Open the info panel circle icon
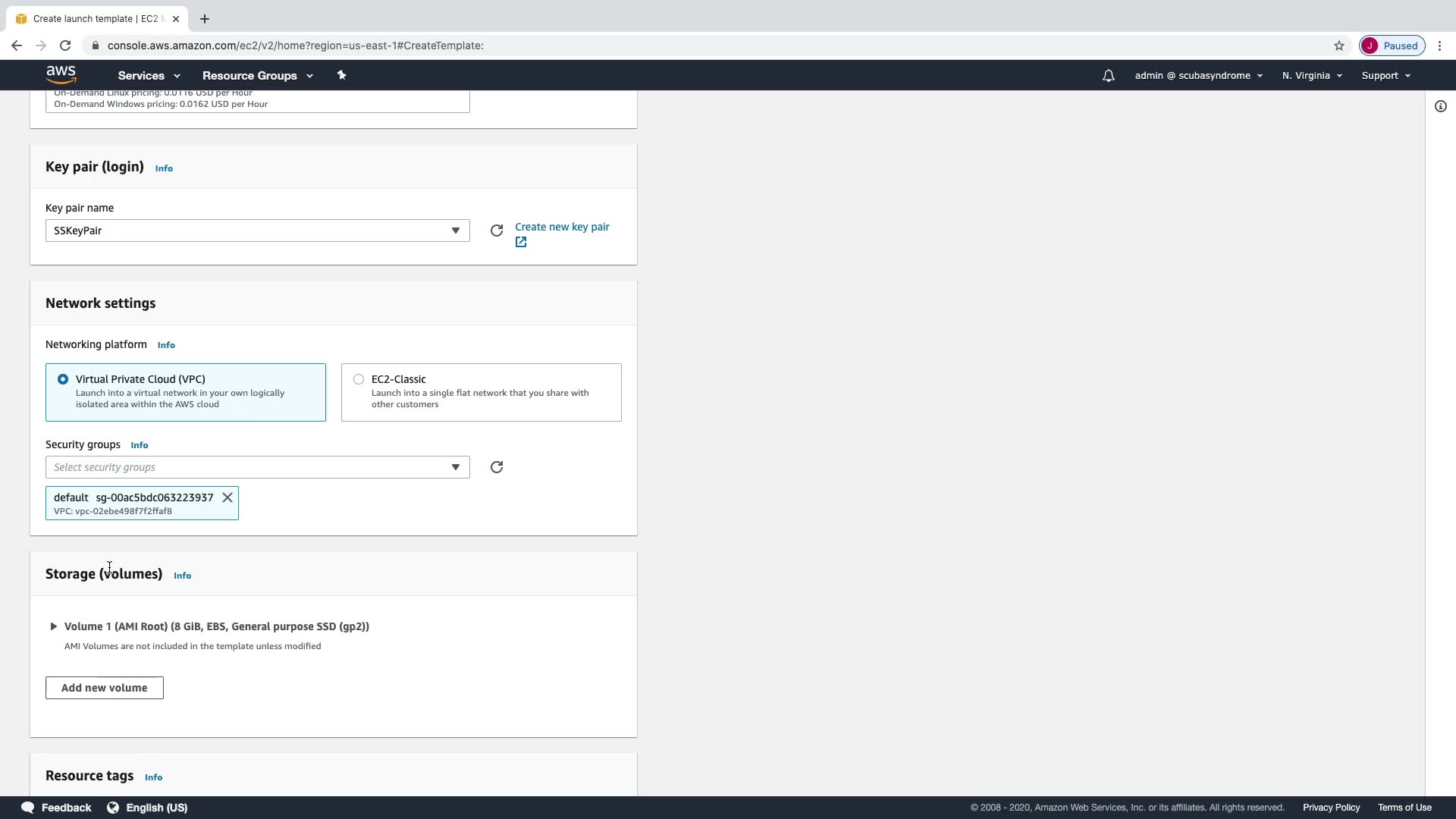 [x=1440, y=106]
